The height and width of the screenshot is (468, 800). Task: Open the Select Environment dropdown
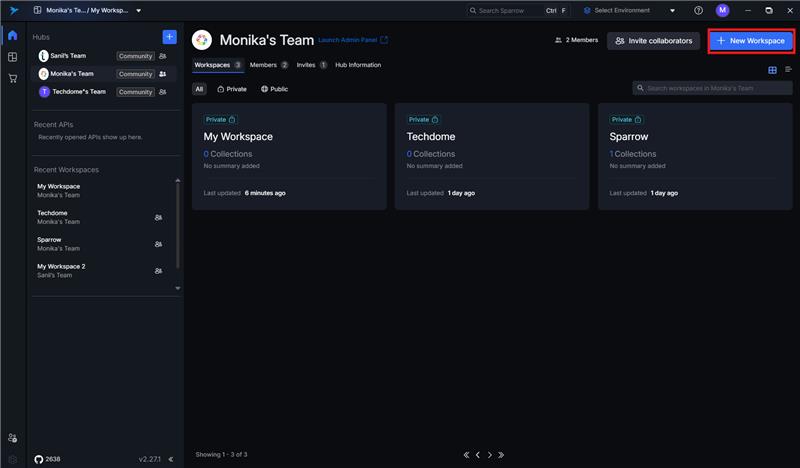pos(630,10)
